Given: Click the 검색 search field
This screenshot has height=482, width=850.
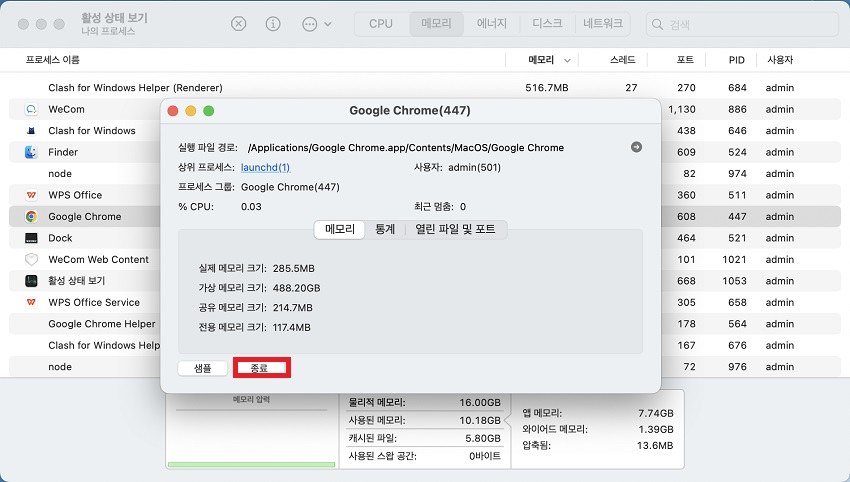Looking at the screenshot, I should (x=742, y=24).
